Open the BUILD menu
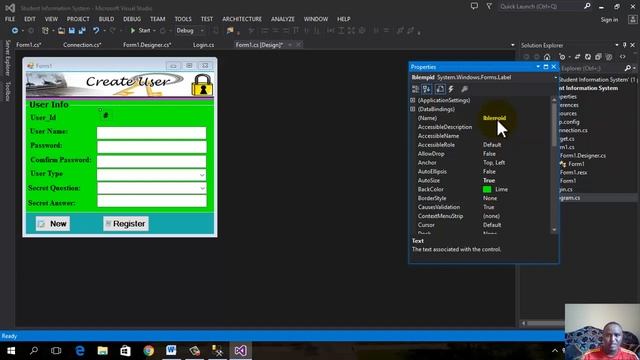This screenshot has height=360, width=640. 106,19
